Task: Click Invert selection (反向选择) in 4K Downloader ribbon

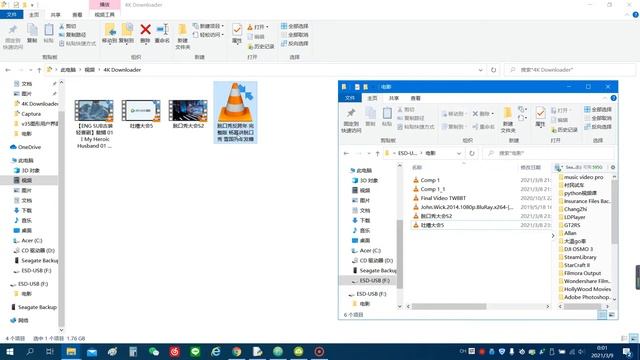Action: (x=294, y=43)
